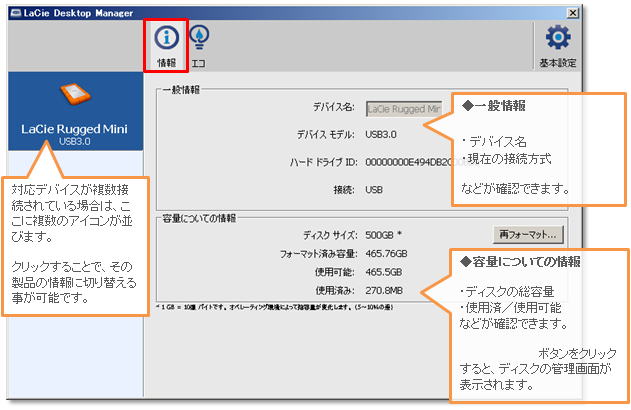Select available space value 465.5GB

click(384, 272)
